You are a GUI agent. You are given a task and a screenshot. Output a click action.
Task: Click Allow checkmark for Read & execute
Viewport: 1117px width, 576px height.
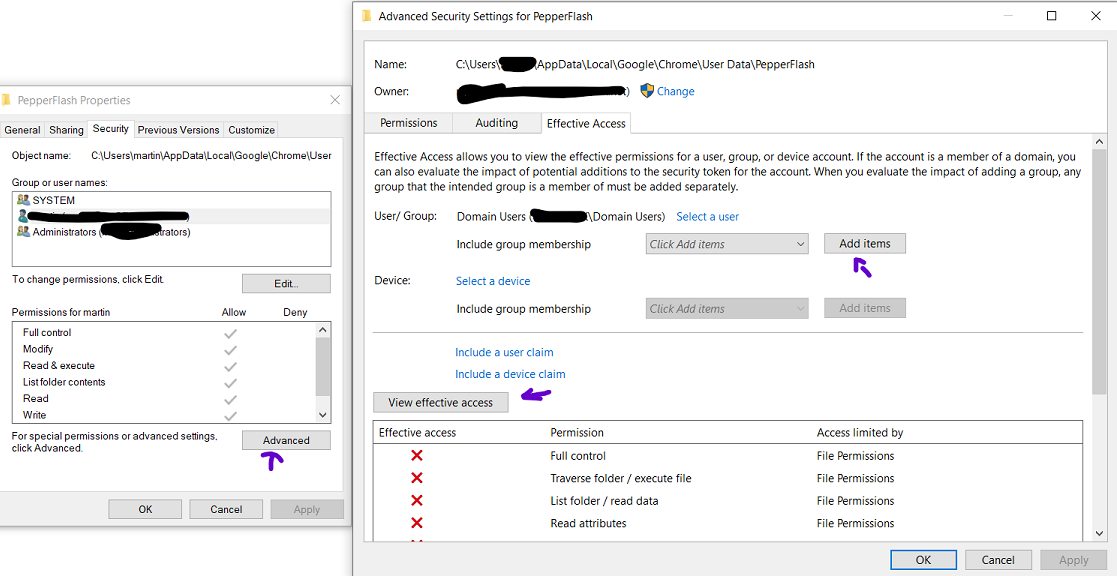tap(230, 366)
